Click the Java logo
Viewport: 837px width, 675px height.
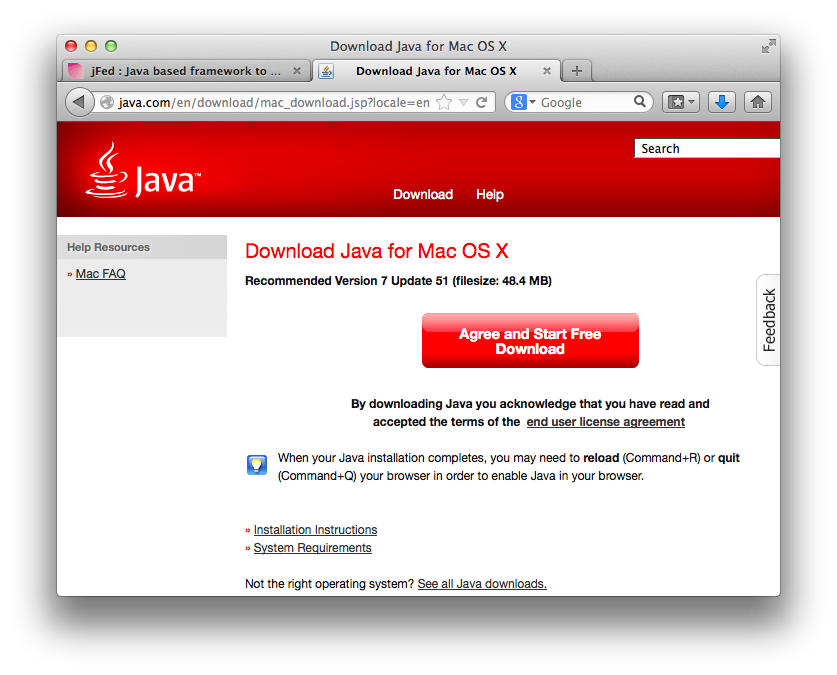point(143,170)
